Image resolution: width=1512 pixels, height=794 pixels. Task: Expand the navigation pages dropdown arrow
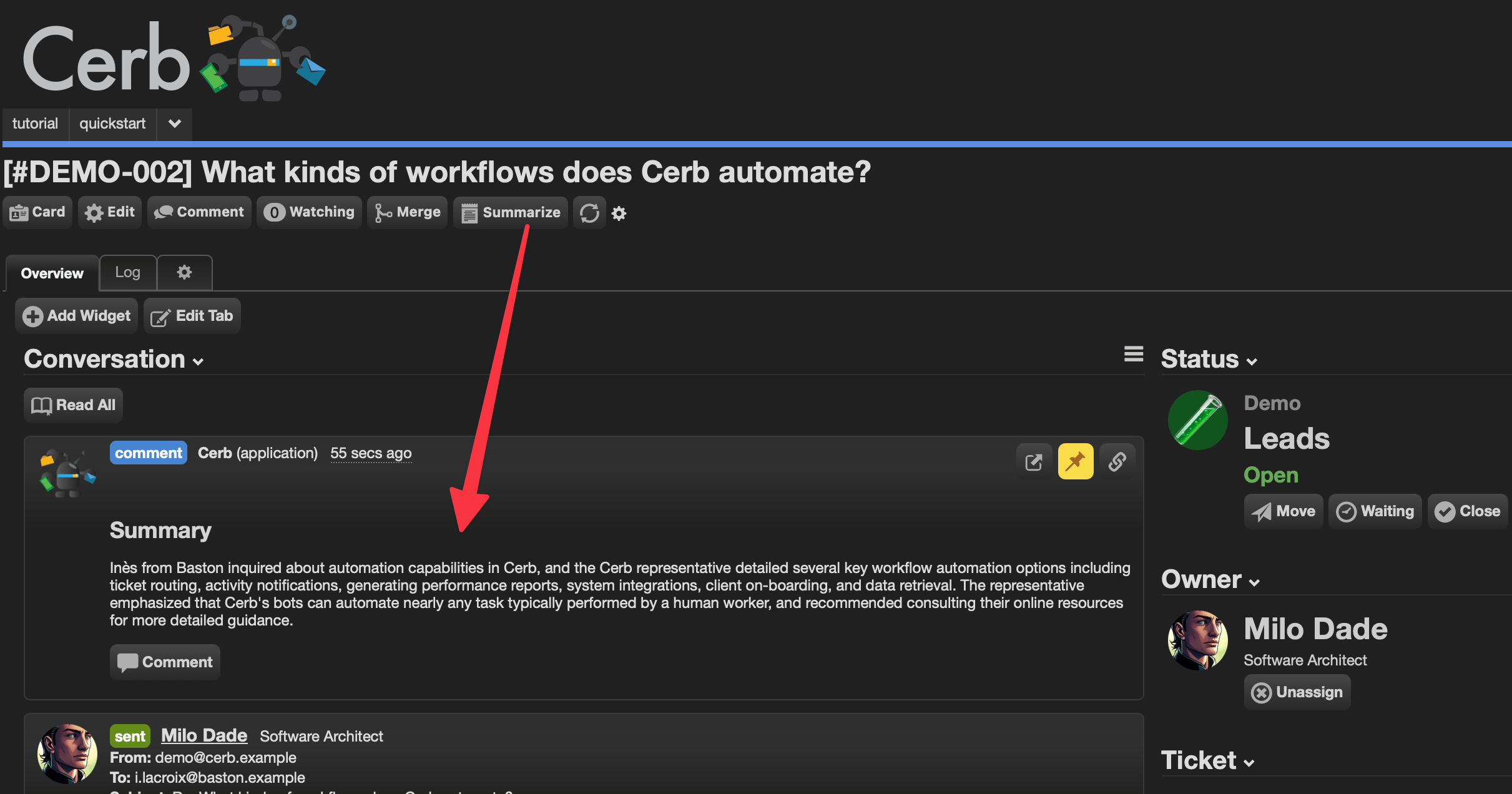coord(174,124)
